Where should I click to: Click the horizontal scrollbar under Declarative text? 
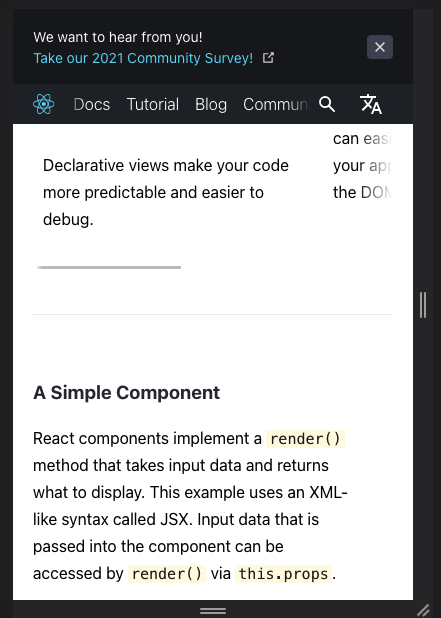coord(109,267)
